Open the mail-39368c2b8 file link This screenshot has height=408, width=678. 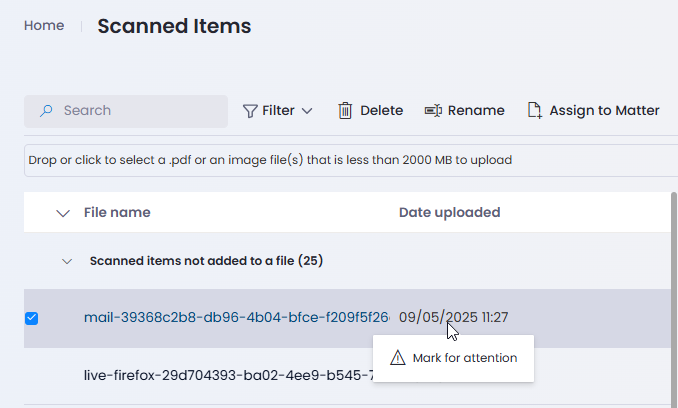click(x=236, y=317)
